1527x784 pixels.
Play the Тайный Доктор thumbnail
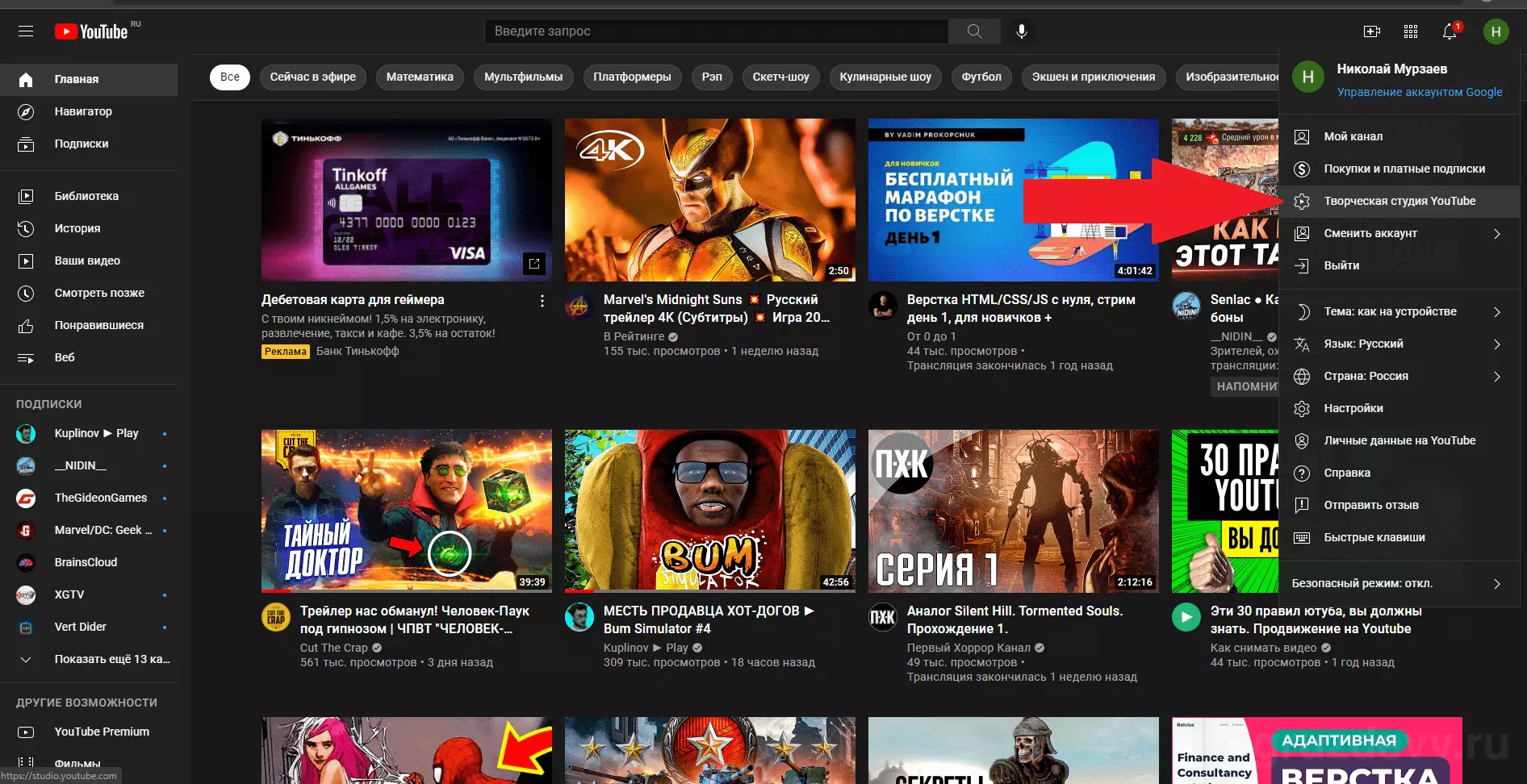407,511
